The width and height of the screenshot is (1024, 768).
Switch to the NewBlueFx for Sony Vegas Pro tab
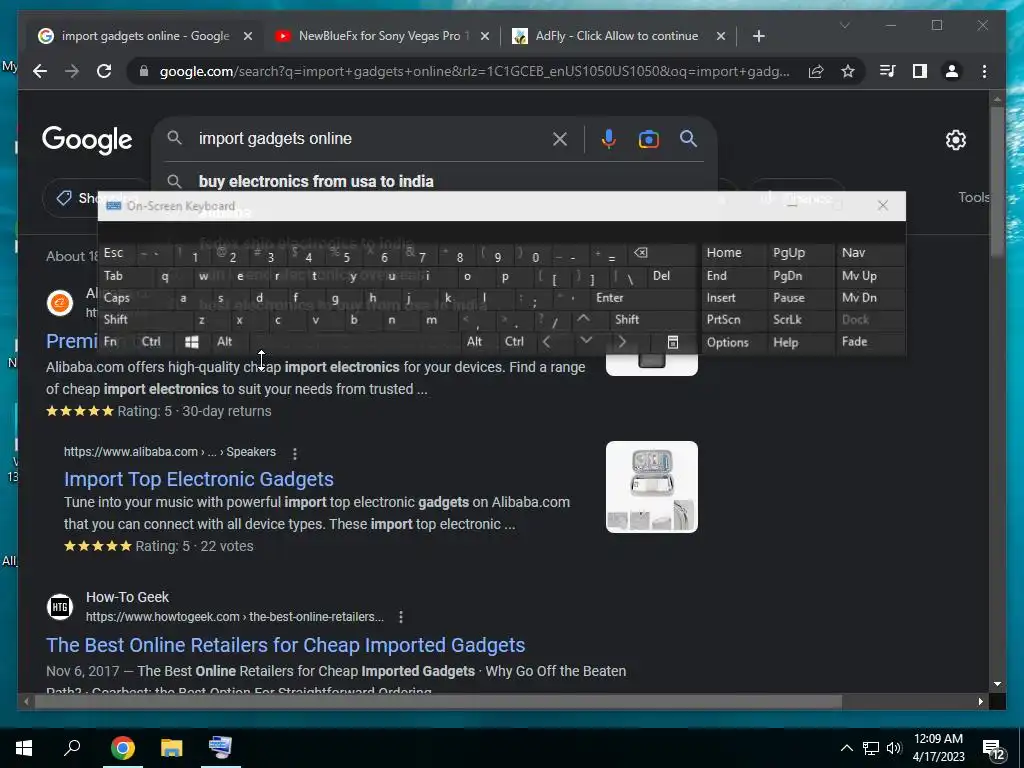[383, 36]
